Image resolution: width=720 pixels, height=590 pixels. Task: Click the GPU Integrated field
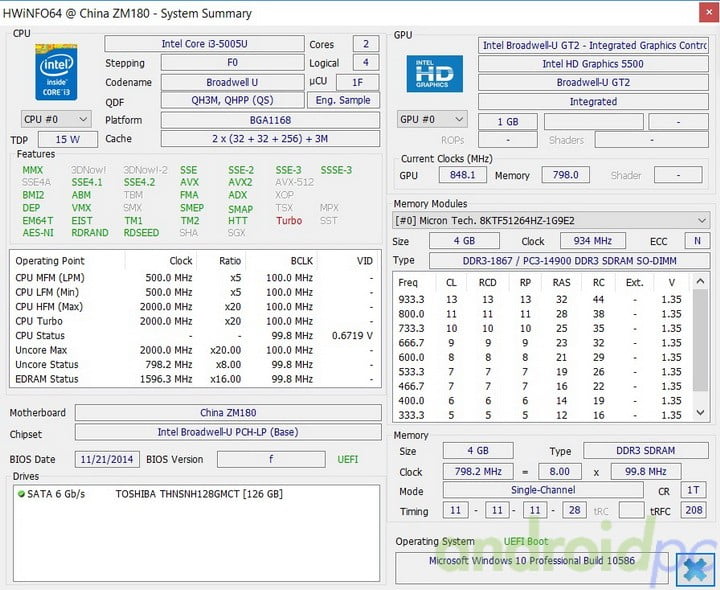[593, 101]
